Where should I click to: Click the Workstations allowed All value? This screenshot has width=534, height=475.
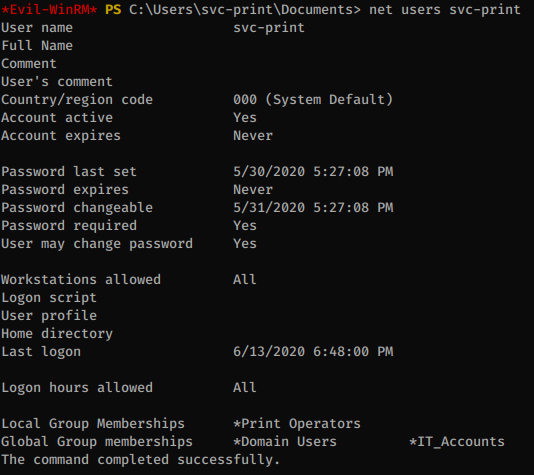245,280
